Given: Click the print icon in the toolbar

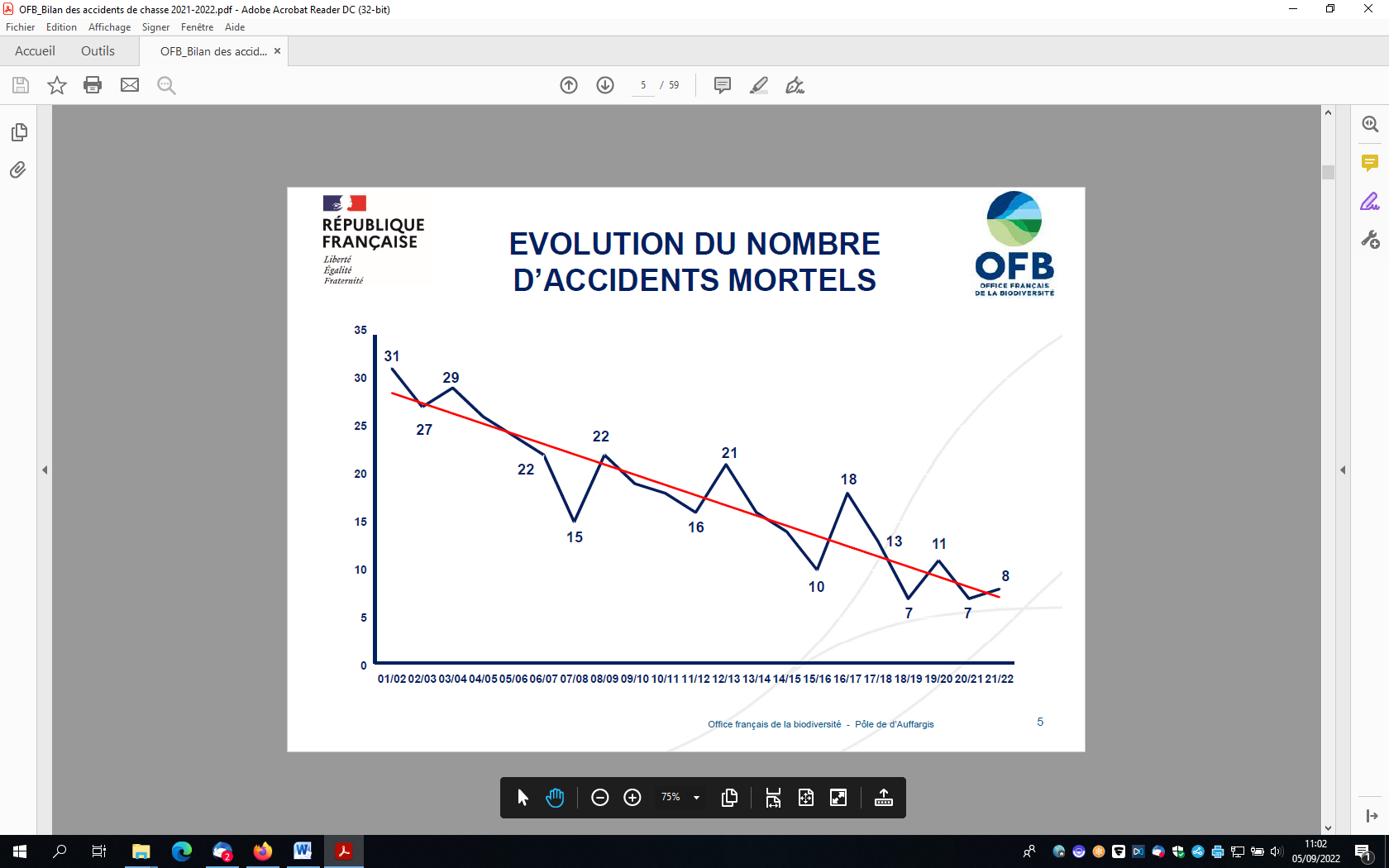Looking at the screenshot, I should coord(93,85).
